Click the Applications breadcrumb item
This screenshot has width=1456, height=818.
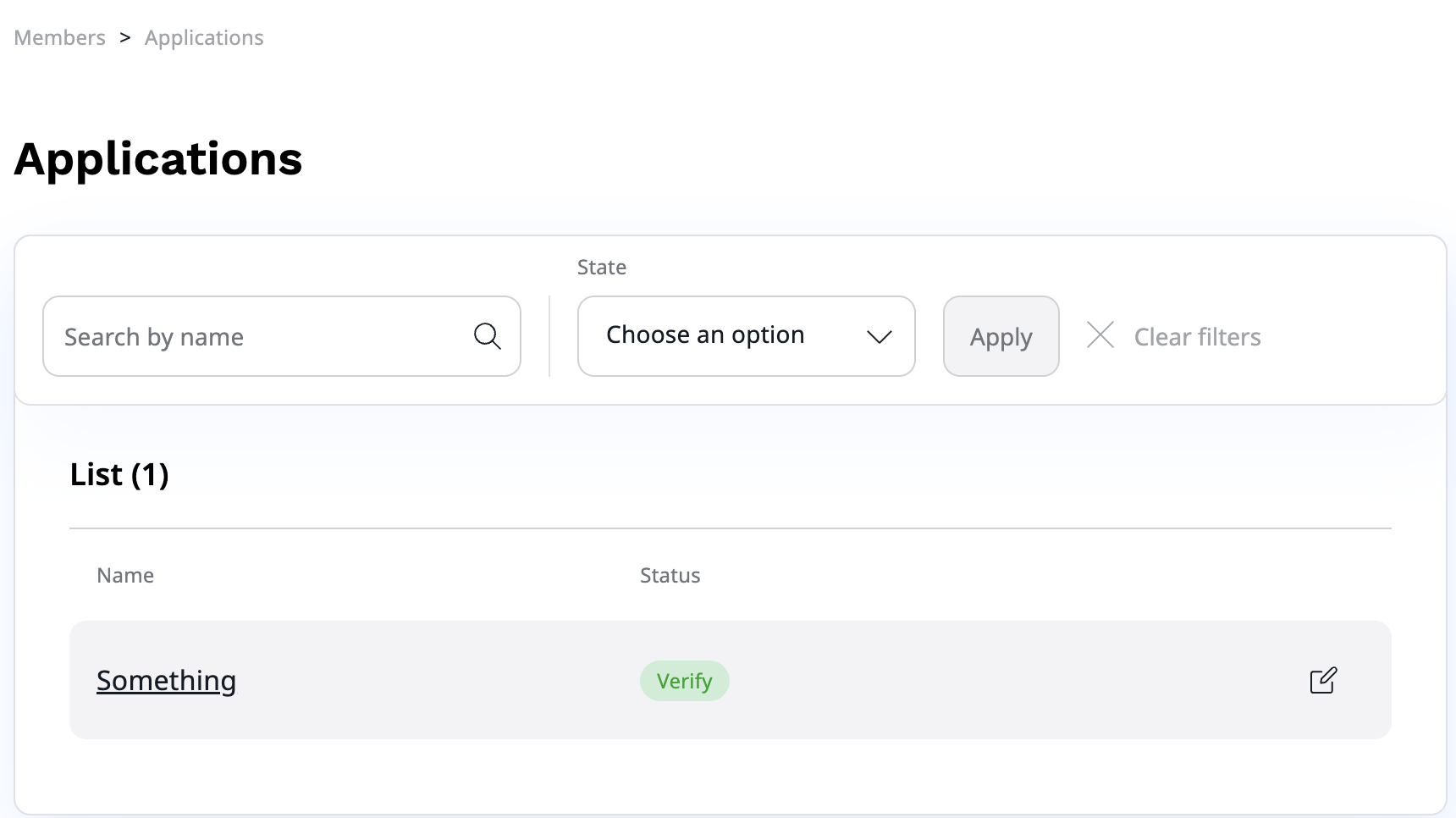pos(204,38)
